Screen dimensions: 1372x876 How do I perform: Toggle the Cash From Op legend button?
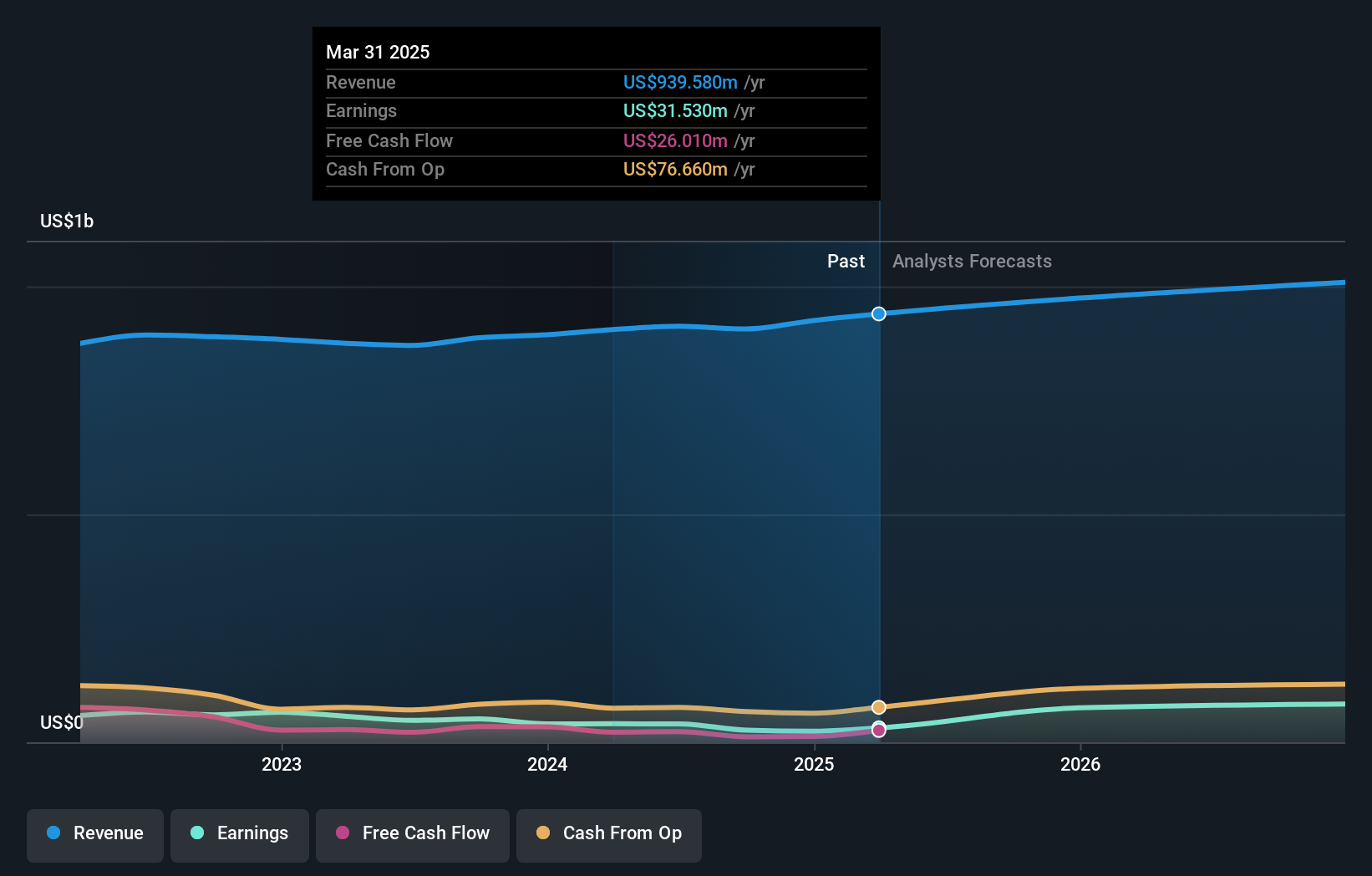[609, 835]
